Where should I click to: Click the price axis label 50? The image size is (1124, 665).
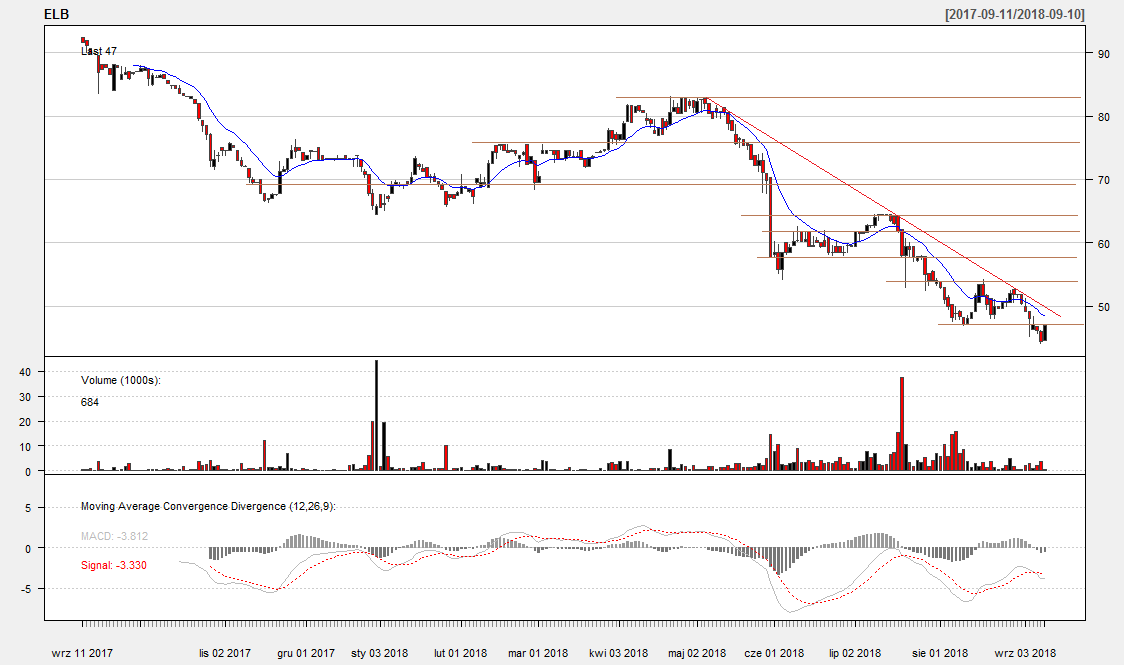tap(1103, 307)
